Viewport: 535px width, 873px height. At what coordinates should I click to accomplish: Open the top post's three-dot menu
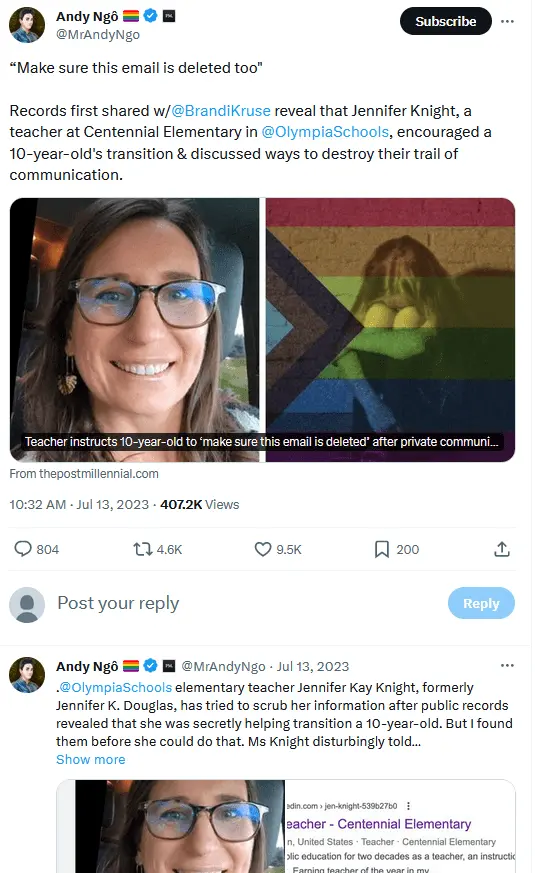[507, 21]
